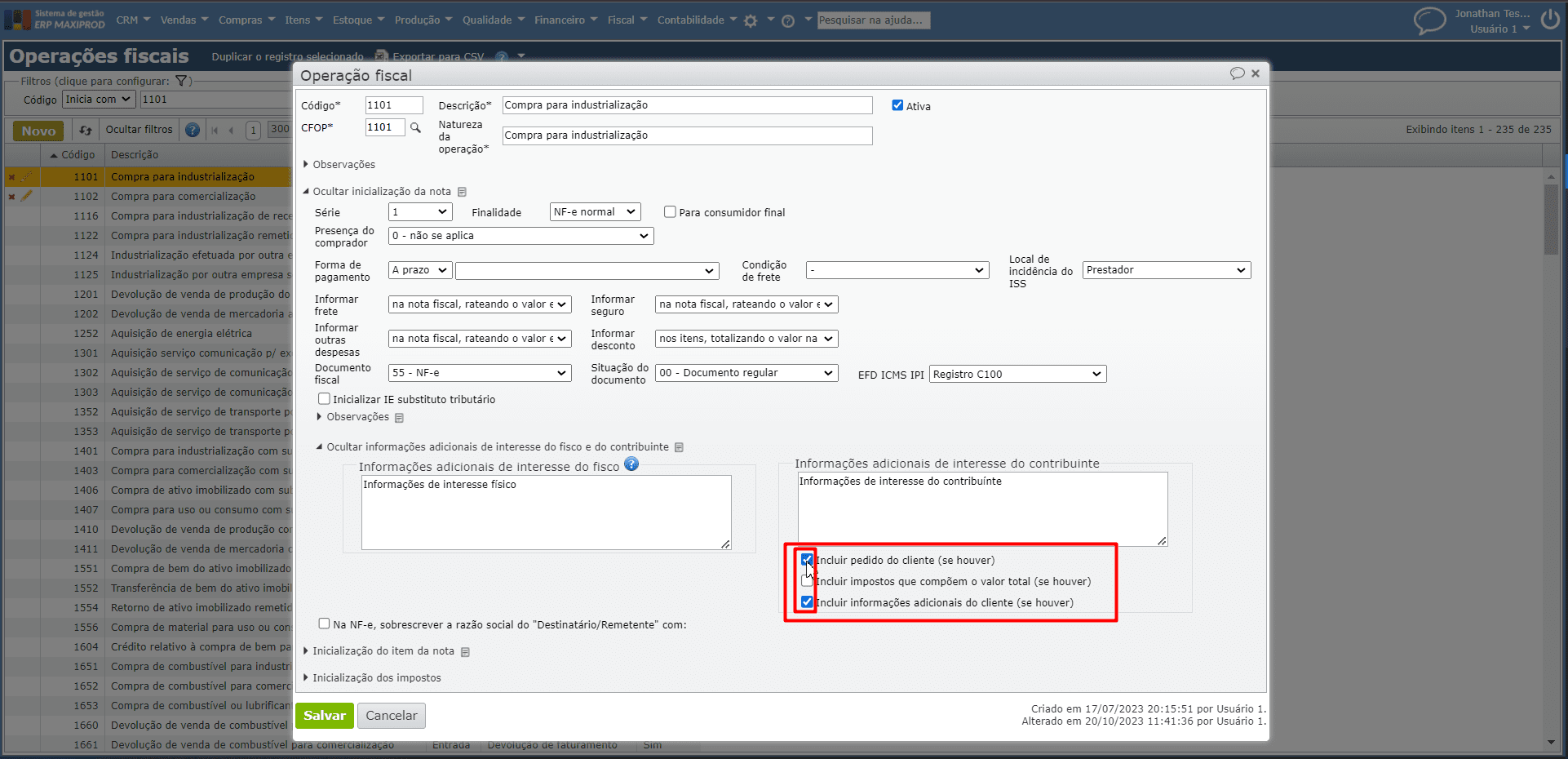Viewport: 1568px width, 759px height.
Task: Uncheck Incluir pedido do cliente
Action: 807,559
